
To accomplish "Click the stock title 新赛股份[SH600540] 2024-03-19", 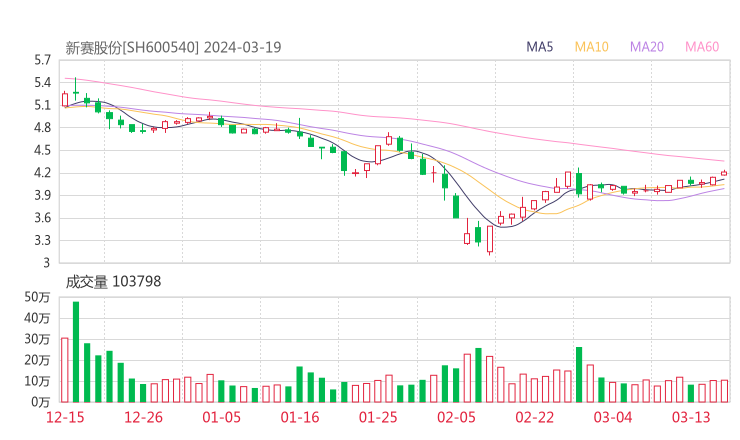I will pyautogui.click(x=173, y=47).
